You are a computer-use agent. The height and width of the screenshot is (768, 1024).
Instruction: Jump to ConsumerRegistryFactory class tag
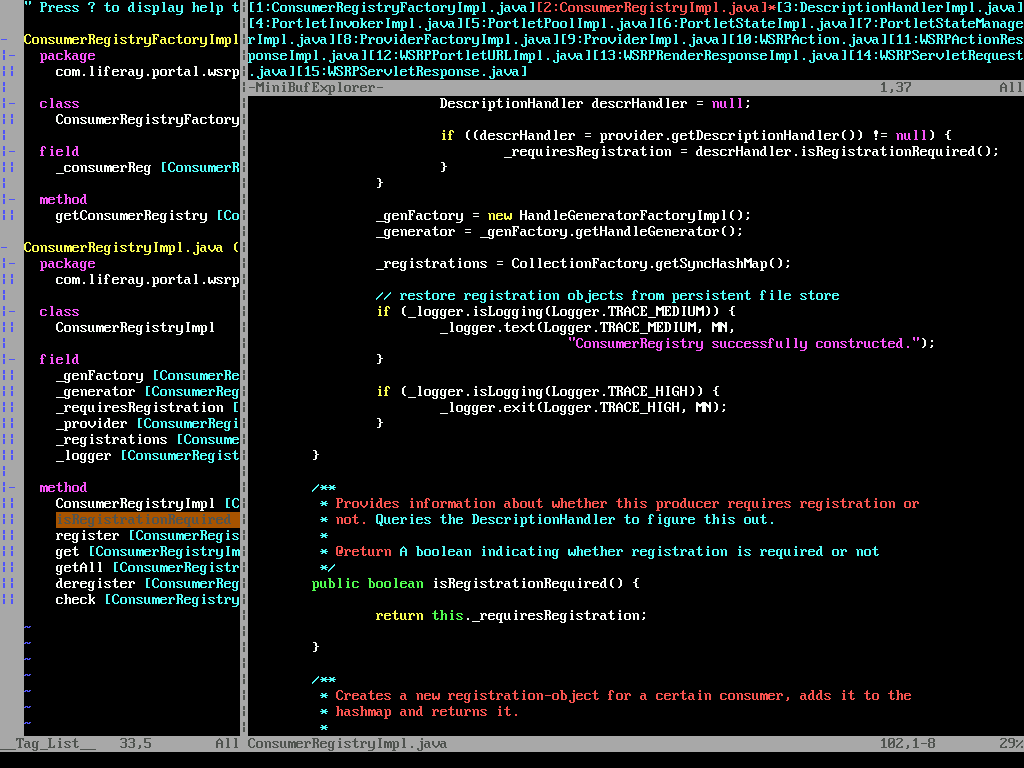(147, 120)
